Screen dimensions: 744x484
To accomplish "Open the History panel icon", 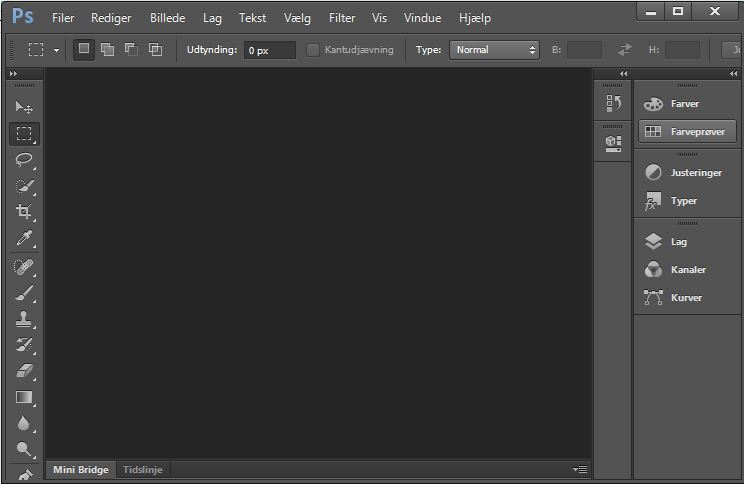I will coord(613,103).
